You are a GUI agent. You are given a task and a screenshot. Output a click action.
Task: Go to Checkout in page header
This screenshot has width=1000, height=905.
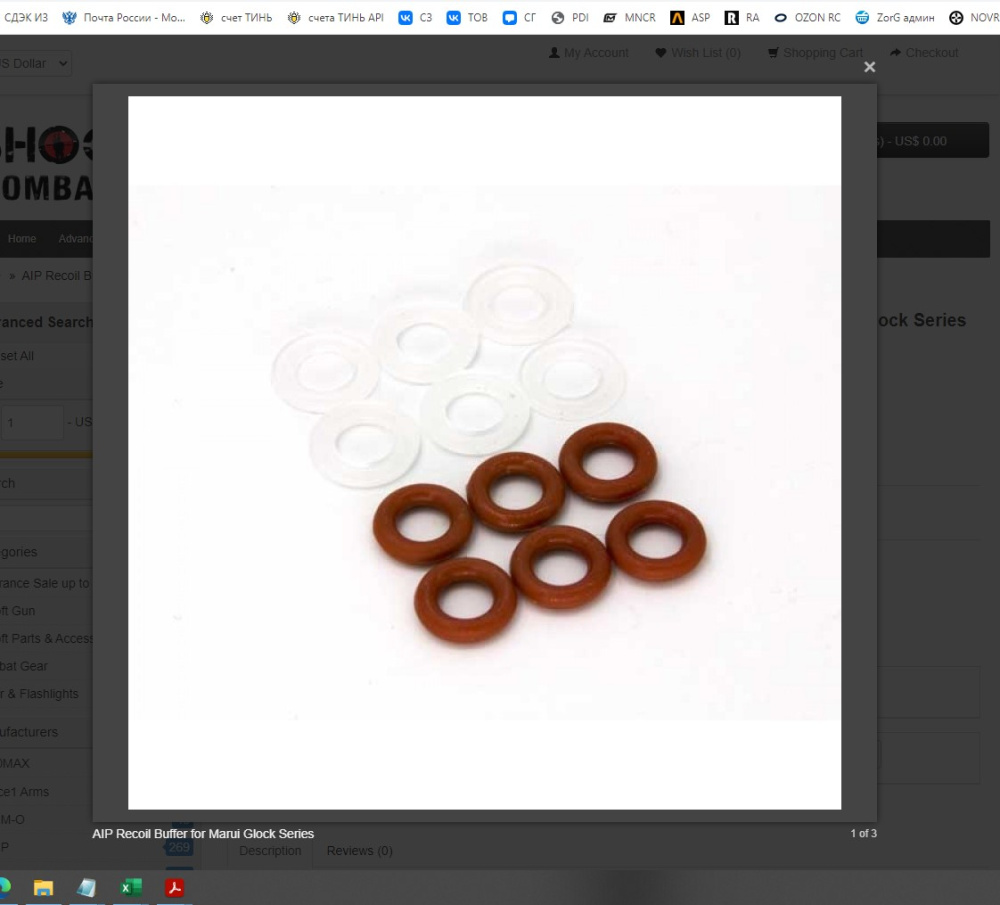(x=924, y=53)
